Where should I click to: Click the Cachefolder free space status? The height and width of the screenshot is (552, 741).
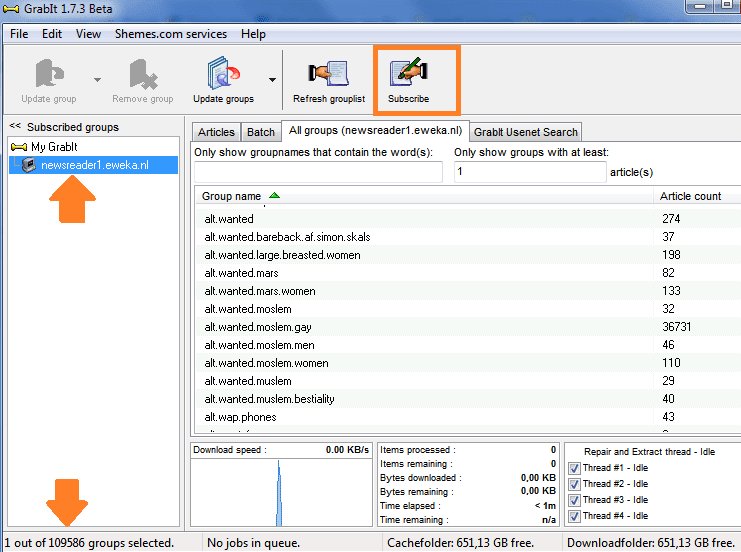coord(460,543)
